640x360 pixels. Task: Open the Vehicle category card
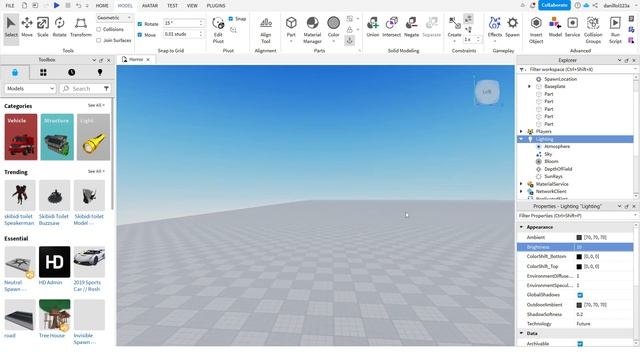pos(21,137)
